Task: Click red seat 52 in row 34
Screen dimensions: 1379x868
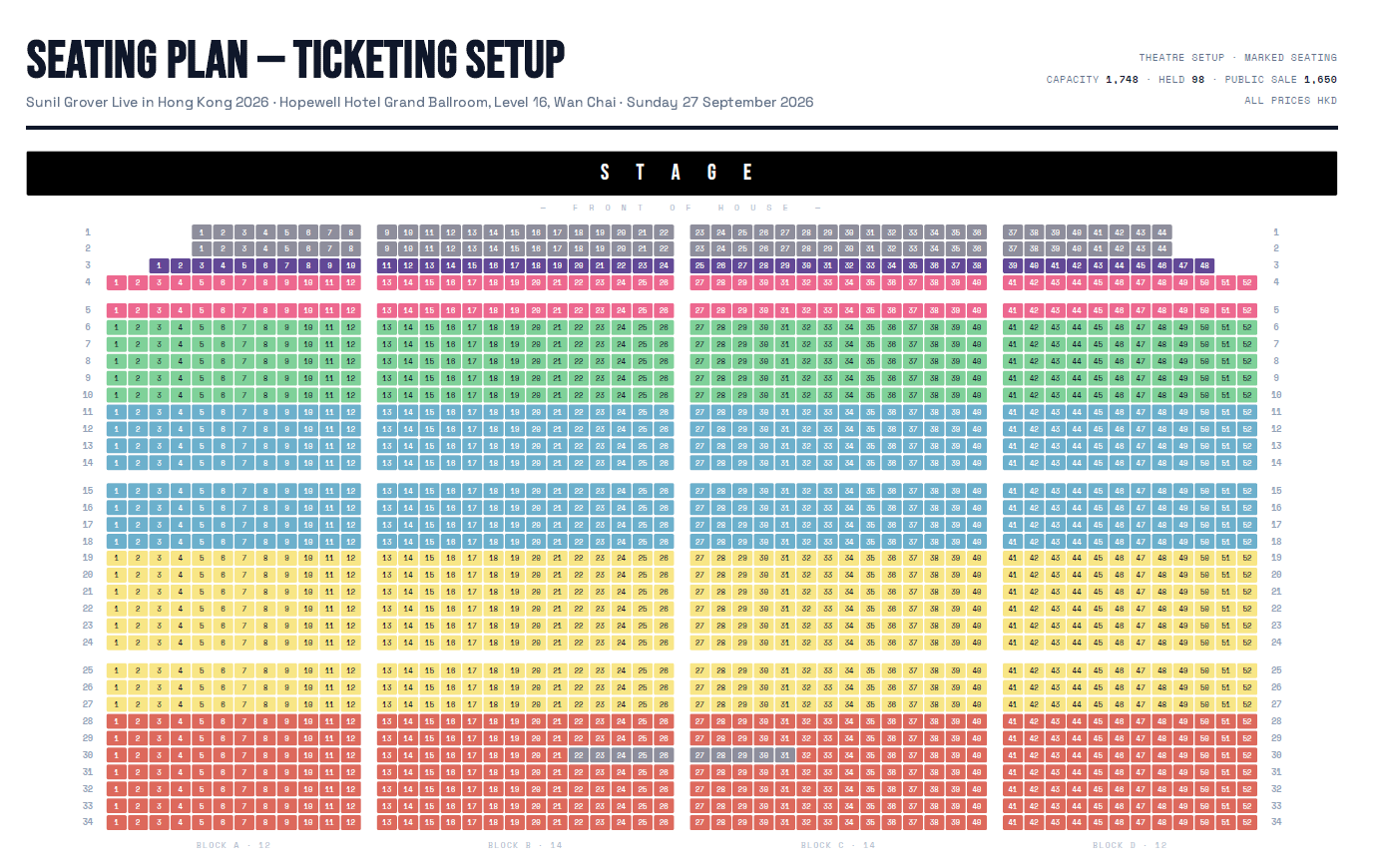Action: click(1247, 823)
